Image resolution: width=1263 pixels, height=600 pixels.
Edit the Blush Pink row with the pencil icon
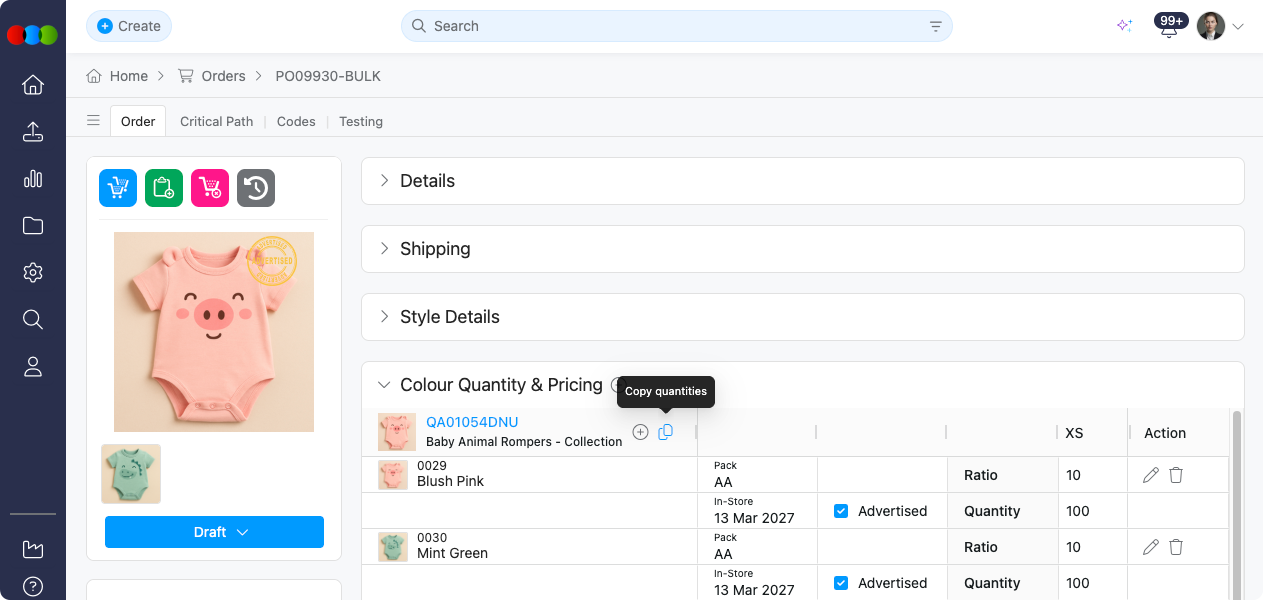pyautogui.click(x=1150, y=475)
